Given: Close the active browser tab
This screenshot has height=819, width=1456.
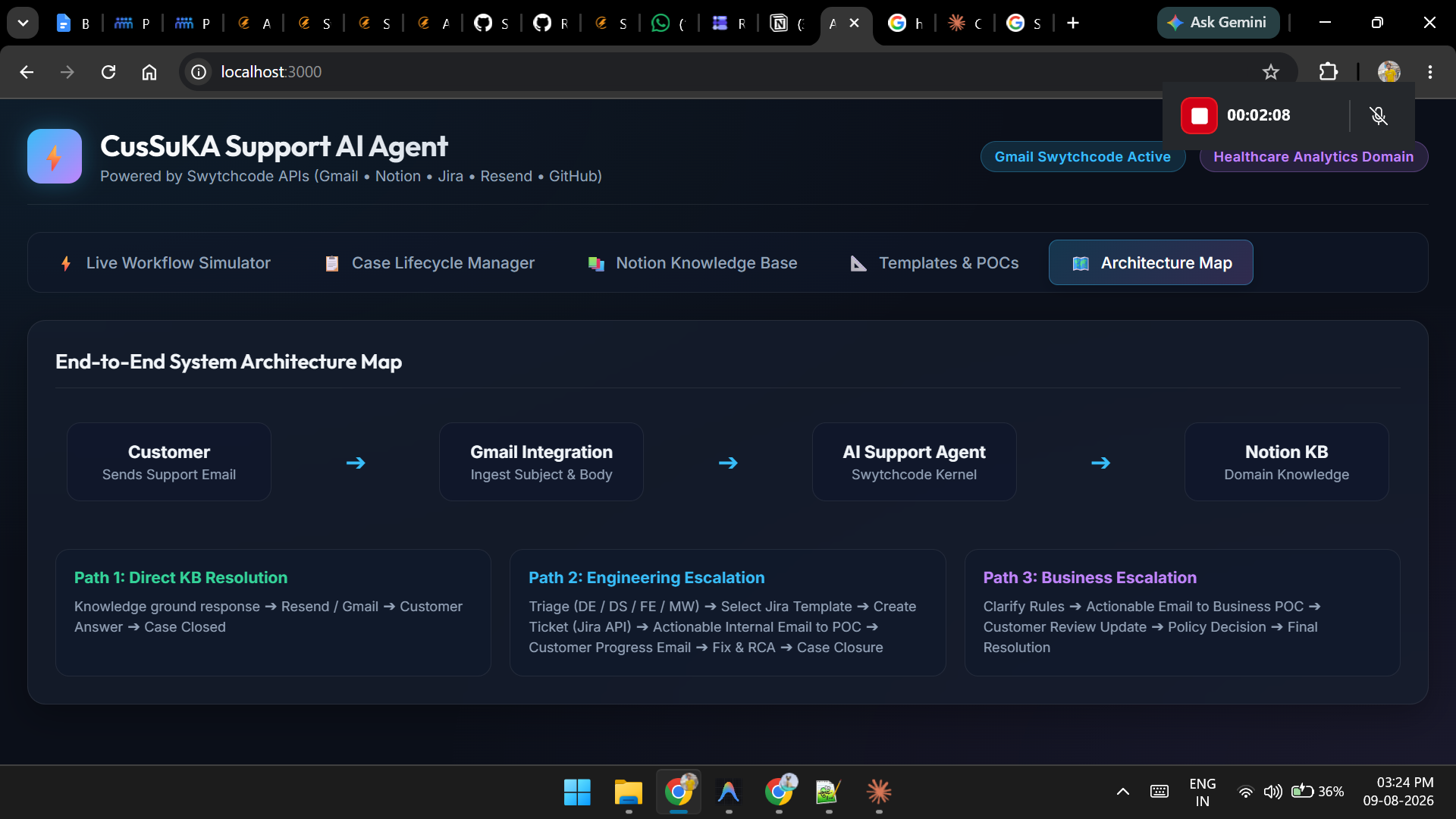Looking at the screenshot, I should tap(855, 23).
